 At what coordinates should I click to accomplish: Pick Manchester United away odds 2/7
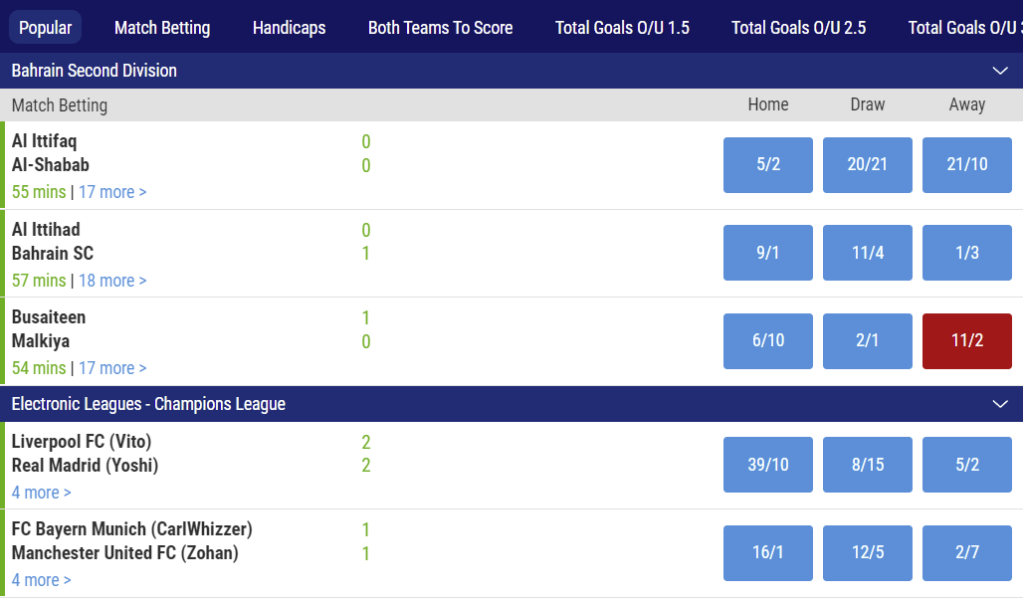tap(967, 552)
